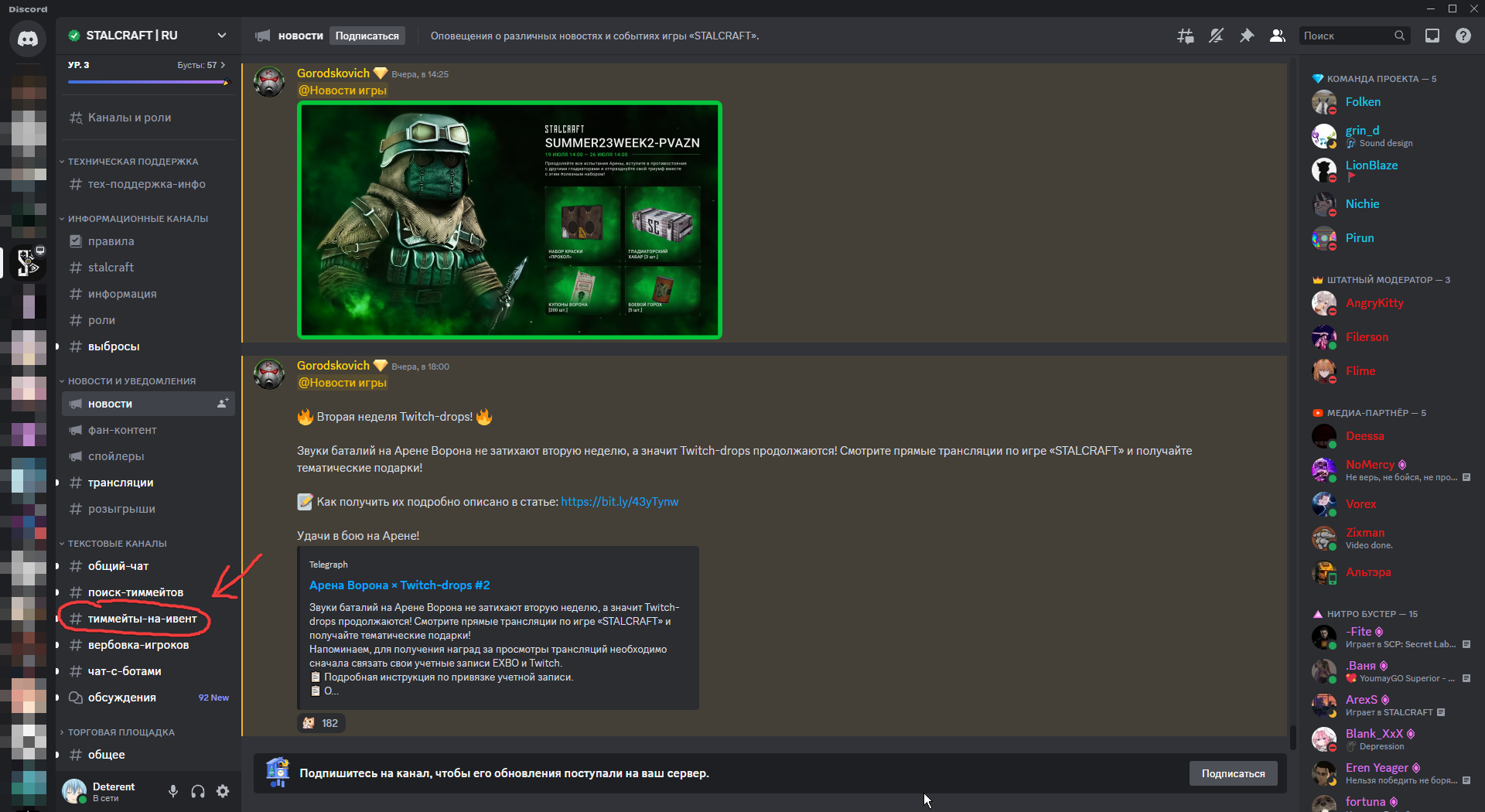This screenshot has height=812, width=1485.
Task: Open спойлеры announcement channel
Action: 148,456
